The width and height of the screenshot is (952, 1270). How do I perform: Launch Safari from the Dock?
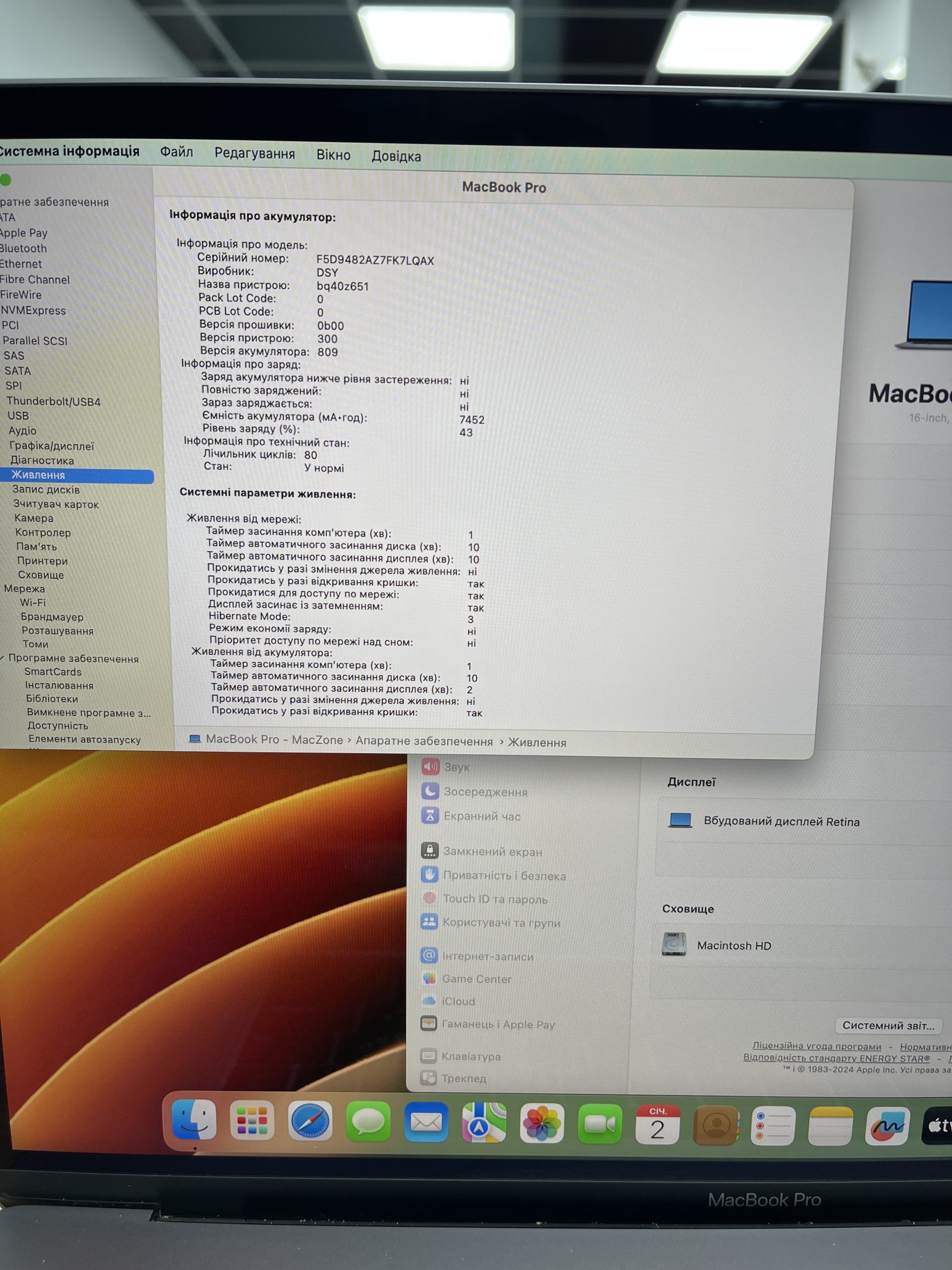[310, 1121]
